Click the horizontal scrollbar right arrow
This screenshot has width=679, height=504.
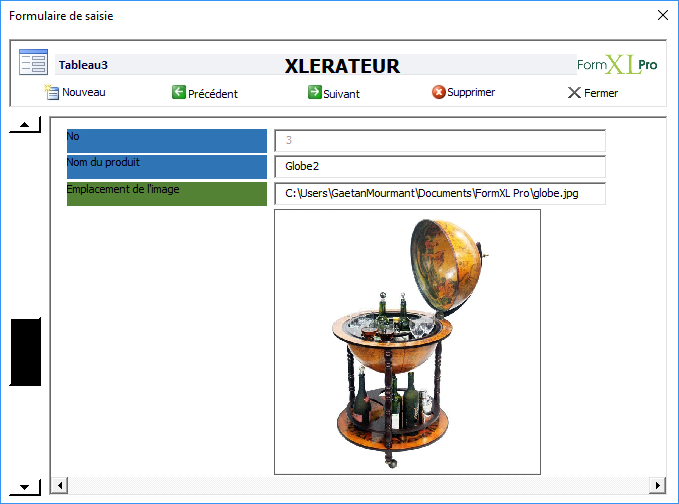[x=657, y=485]
